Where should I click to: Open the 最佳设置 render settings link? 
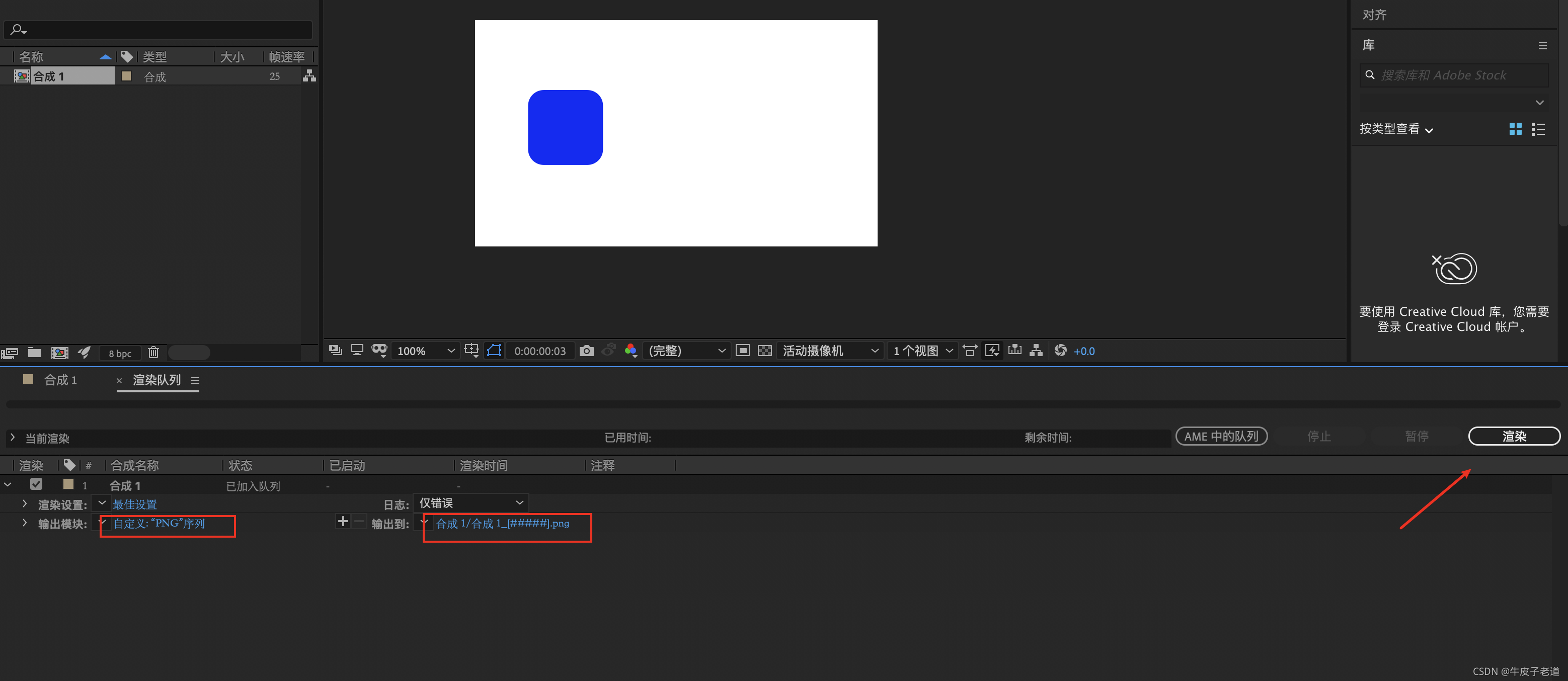pos(134,504)
